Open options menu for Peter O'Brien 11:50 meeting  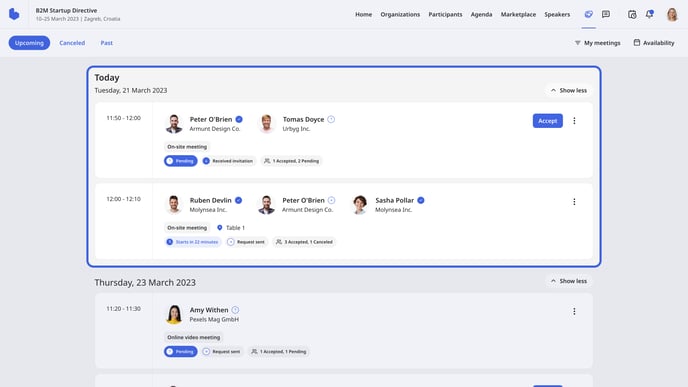pyautogui.click(x=574, y=121)
